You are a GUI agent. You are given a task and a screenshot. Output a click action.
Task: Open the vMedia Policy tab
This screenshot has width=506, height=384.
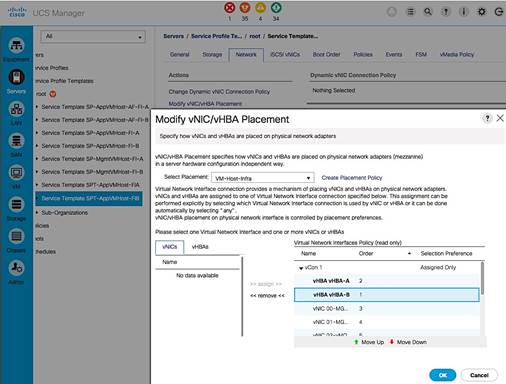[457, 54]
